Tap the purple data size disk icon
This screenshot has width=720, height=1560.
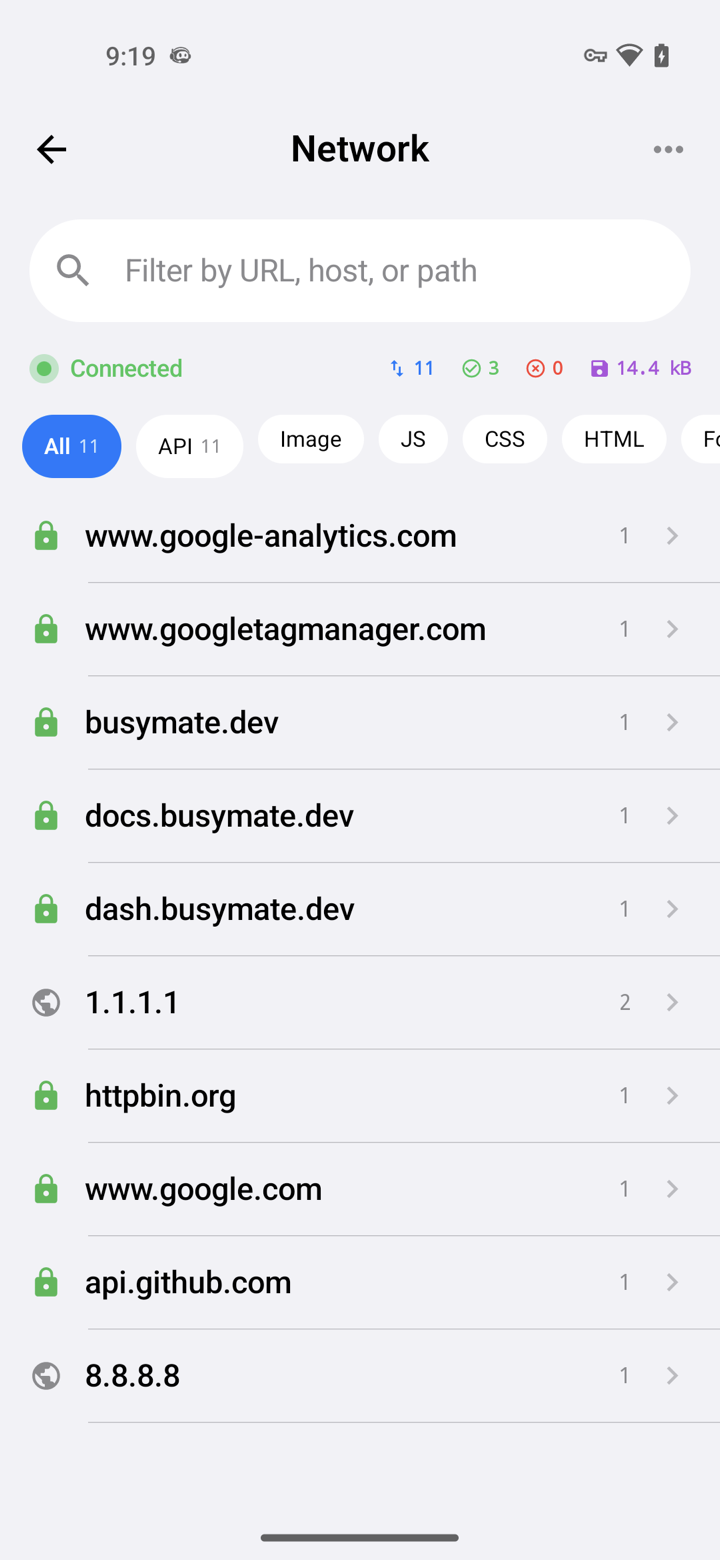pos(599,368)
